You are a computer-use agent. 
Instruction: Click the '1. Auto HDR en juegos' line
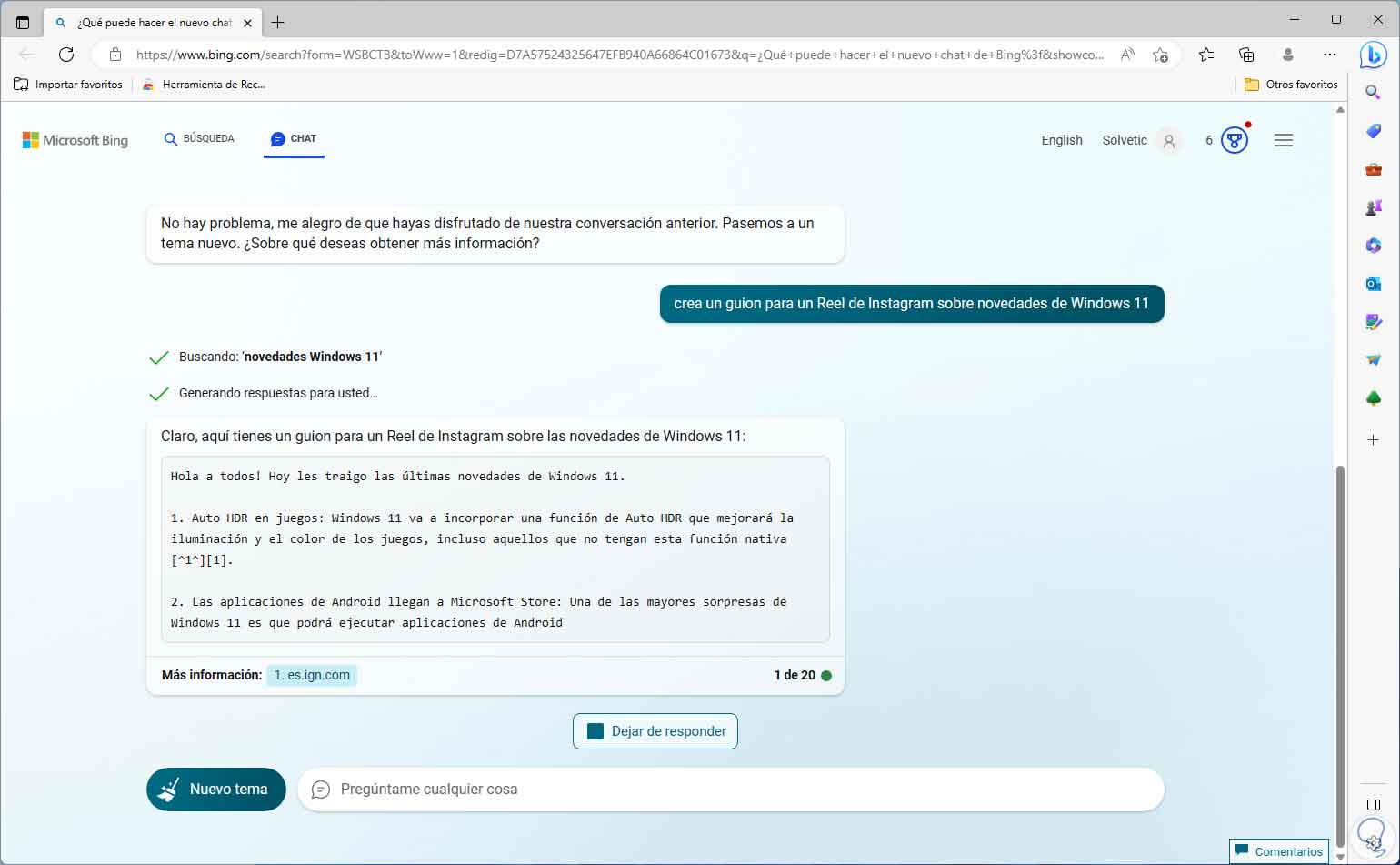pyautogui.click(x=482, y=538)
